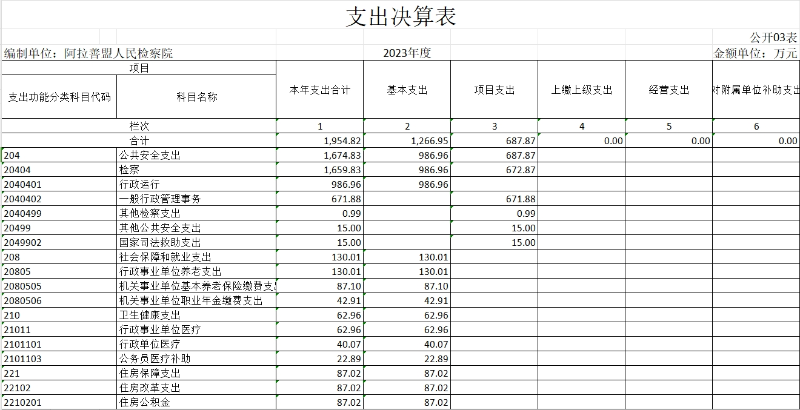Click code cell 2040402
The width and height of the screenshot is (800, 410).
click(59, 199)
